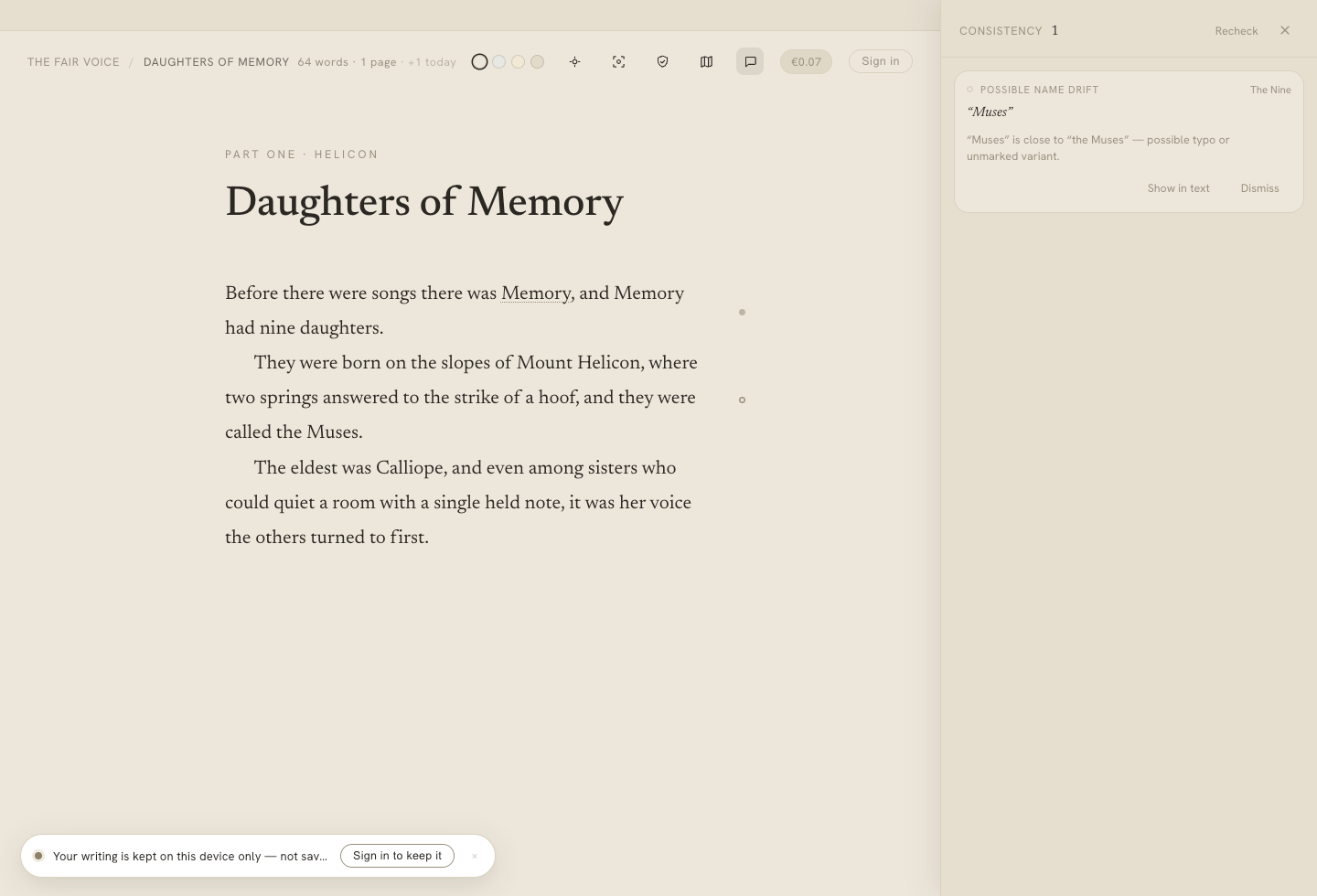Dismiss the name drift warning
Image resolution: width=1317 pixels, height=896 pixels.
tap(1259, 188)
